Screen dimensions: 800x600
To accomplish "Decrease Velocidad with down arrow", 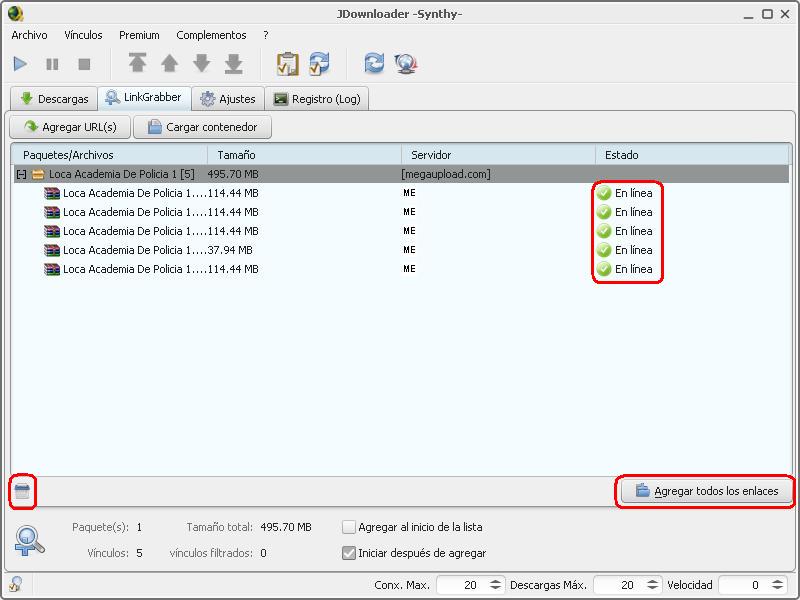I will tap(778, 588).
